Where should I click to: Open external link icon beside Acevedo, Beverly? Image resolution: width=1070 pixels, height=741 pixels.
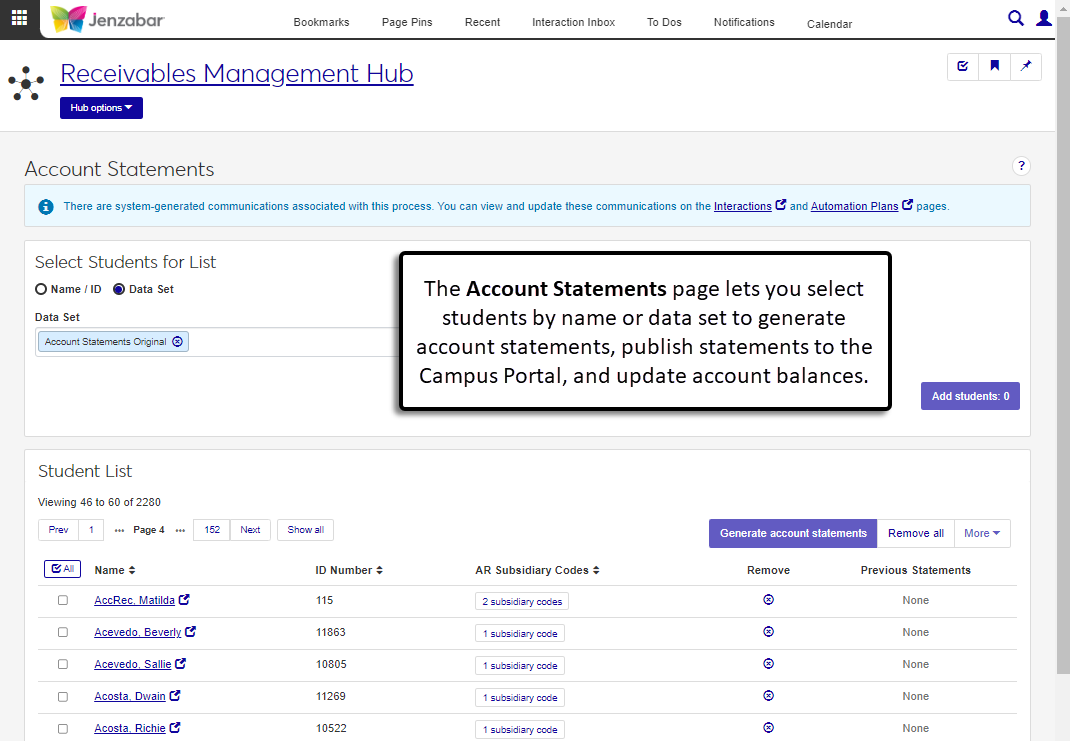191,632
